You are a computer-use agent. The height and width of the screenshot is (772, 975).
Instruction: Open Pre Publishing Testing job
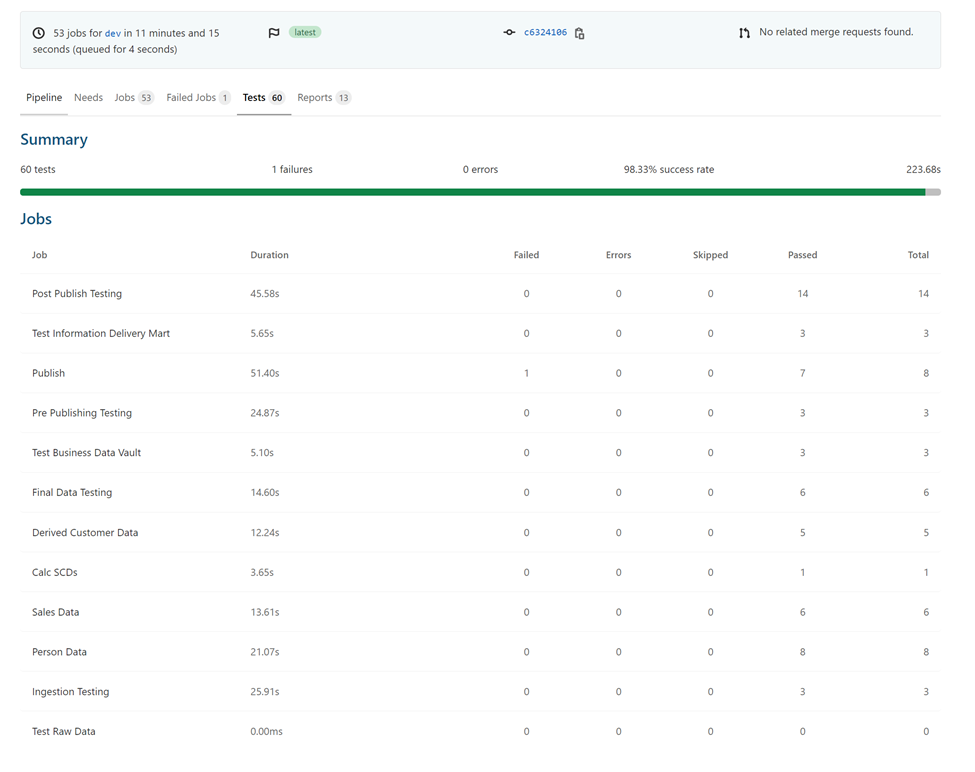(480, 413)
